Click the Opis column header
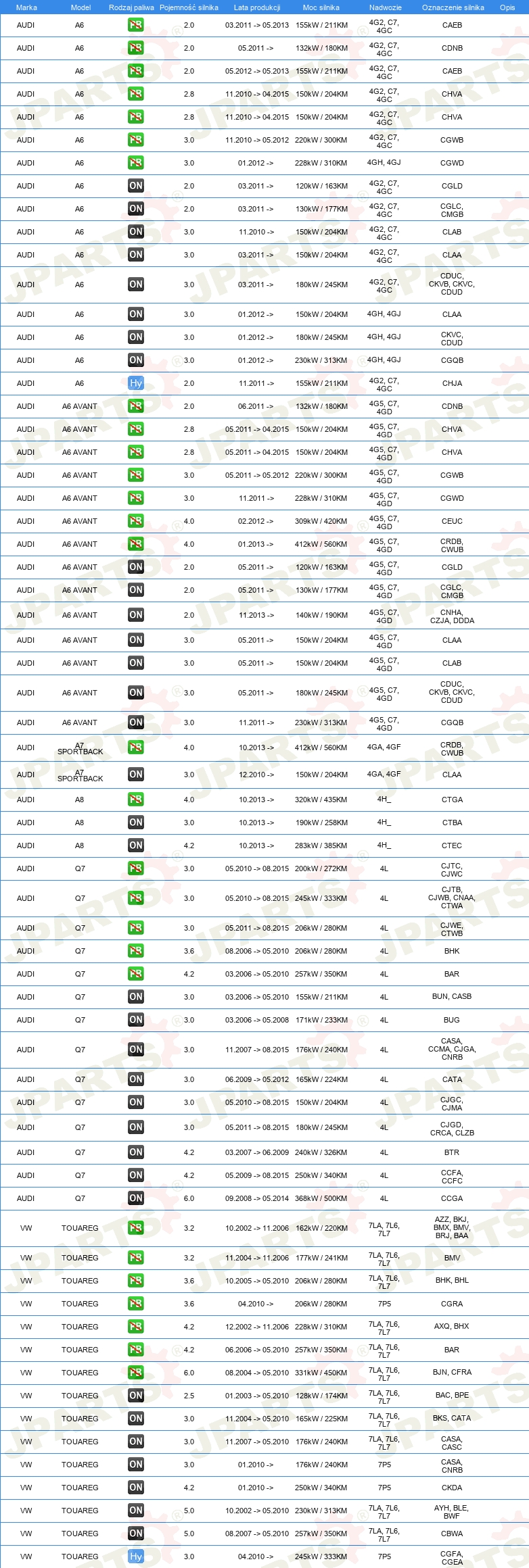 click(507, 7)
